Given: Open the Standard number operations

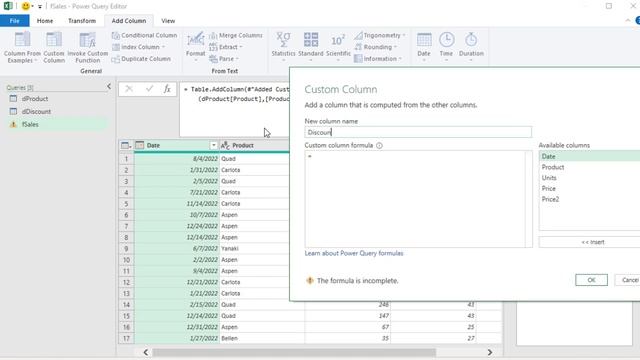Looking at the screenshot, I should 311,47.
